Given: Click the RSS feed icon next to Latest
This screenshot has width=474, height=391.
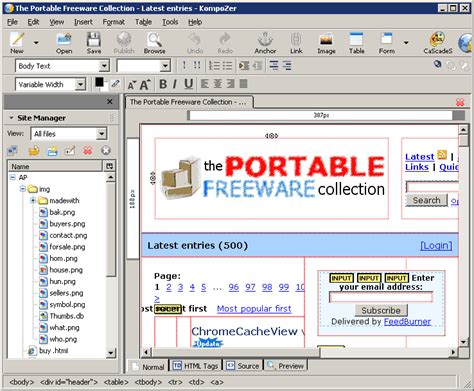Looking at the screenshot, I should 442,155.
